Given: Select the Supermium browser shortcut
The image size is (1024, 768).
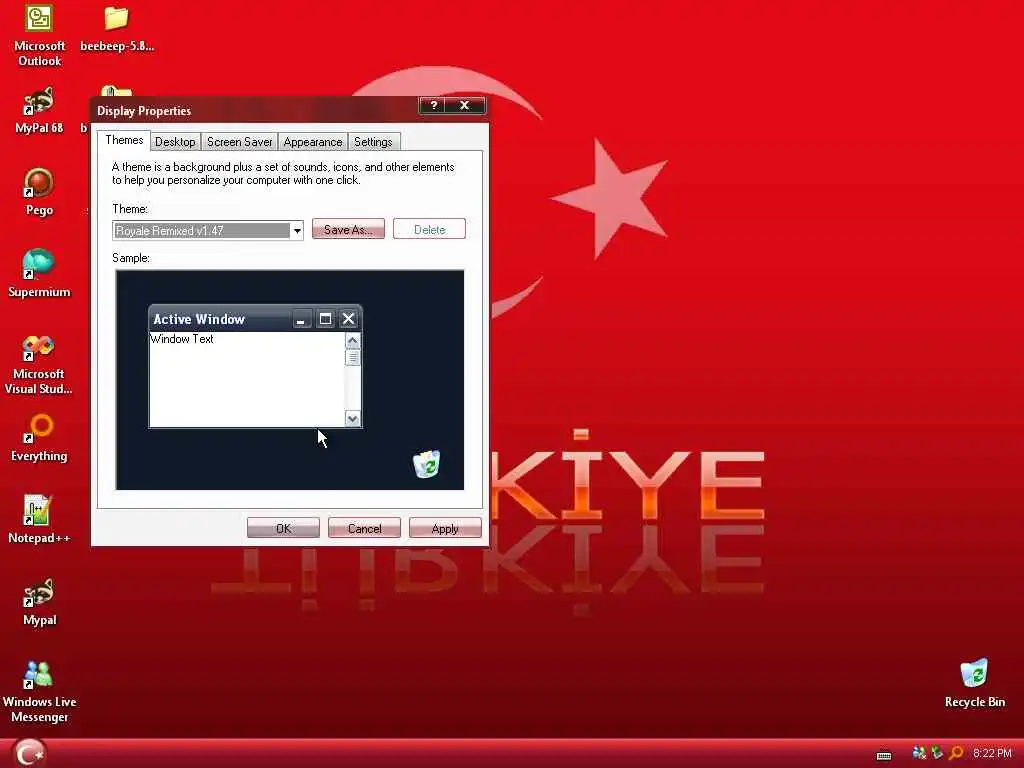Looking at the screenshot, I should click(x=39, y=274).
